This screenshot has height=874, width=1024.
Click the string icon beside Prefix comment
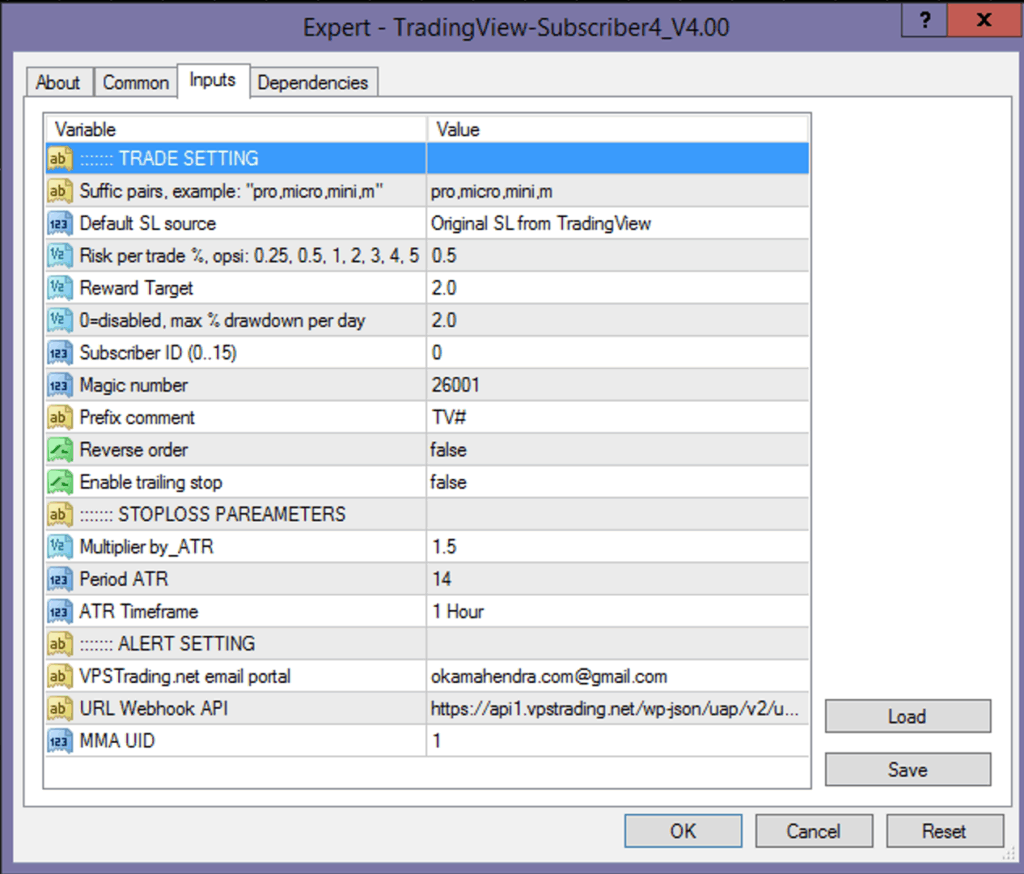59,417
